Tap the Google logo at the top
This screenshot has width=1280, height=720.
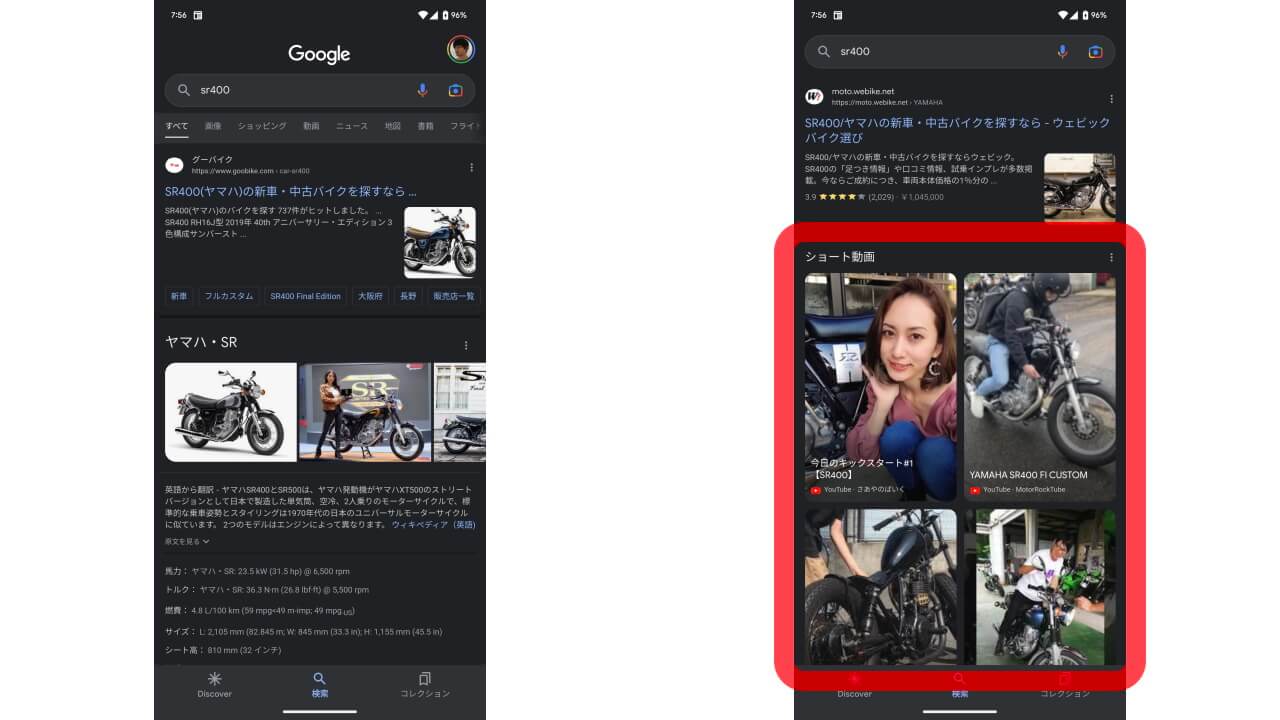319,54
